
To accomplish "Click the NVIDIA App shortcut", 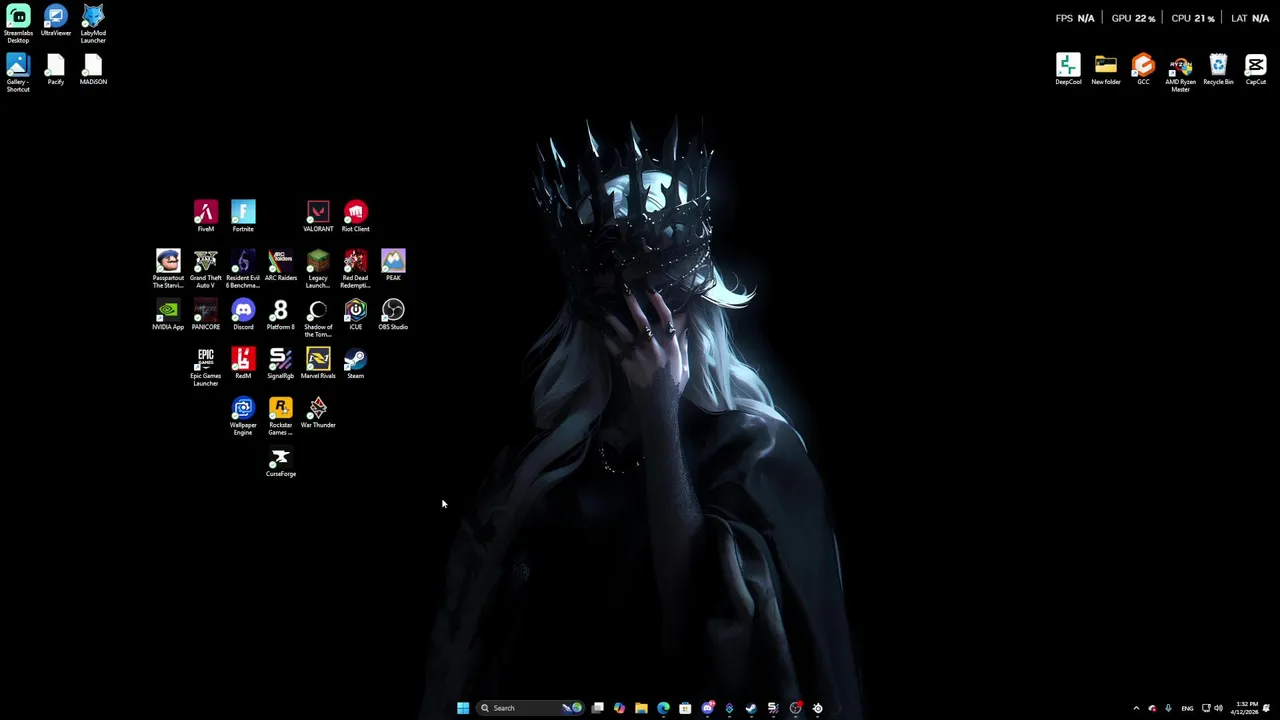I will pyautogui.click(x=168, y=315).
